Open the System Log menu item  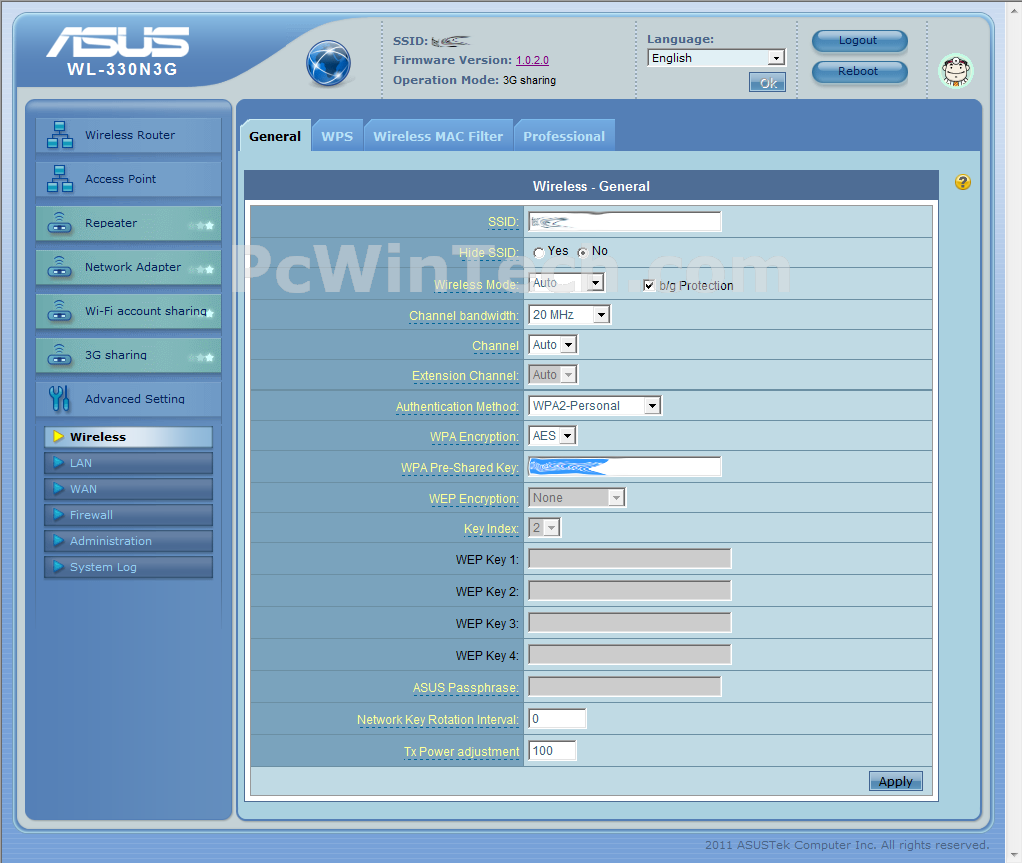pyautogui.click(x=128, y=567)
